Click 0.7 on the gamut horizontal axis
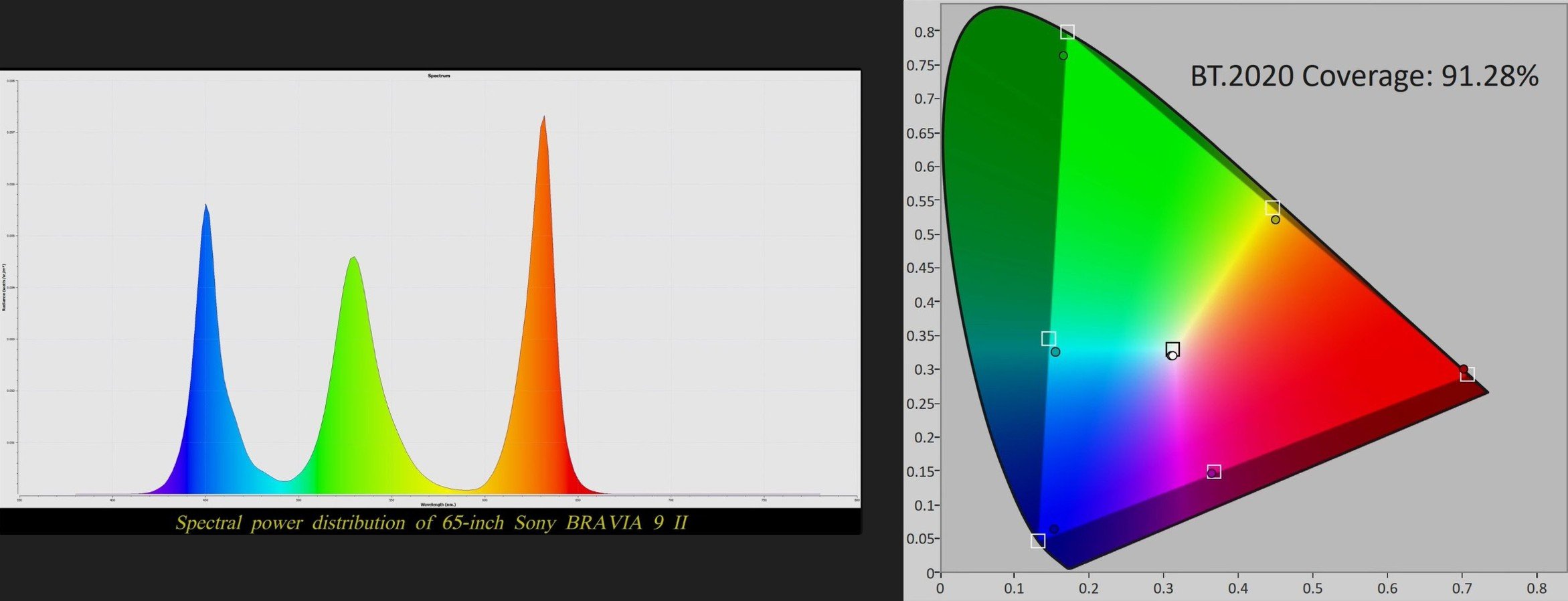Screen dimensions: 1568x601 1462,589
